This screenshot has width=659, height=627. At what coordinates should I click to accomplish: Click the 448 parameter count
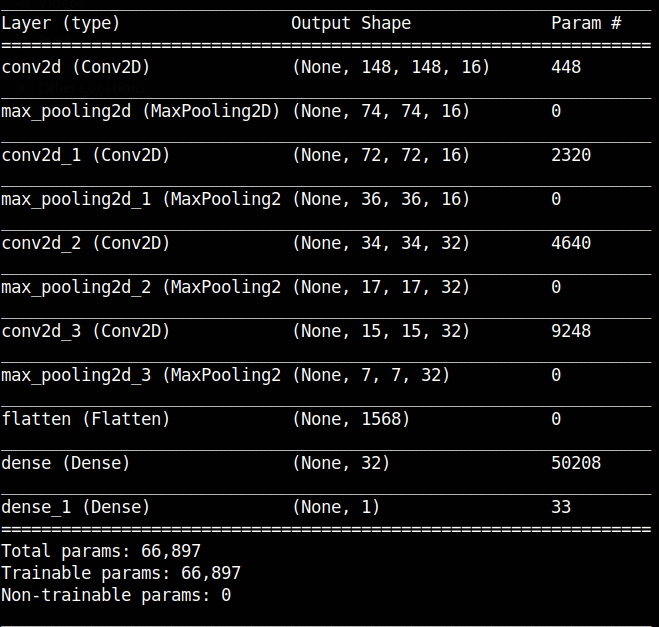point(566,67)
